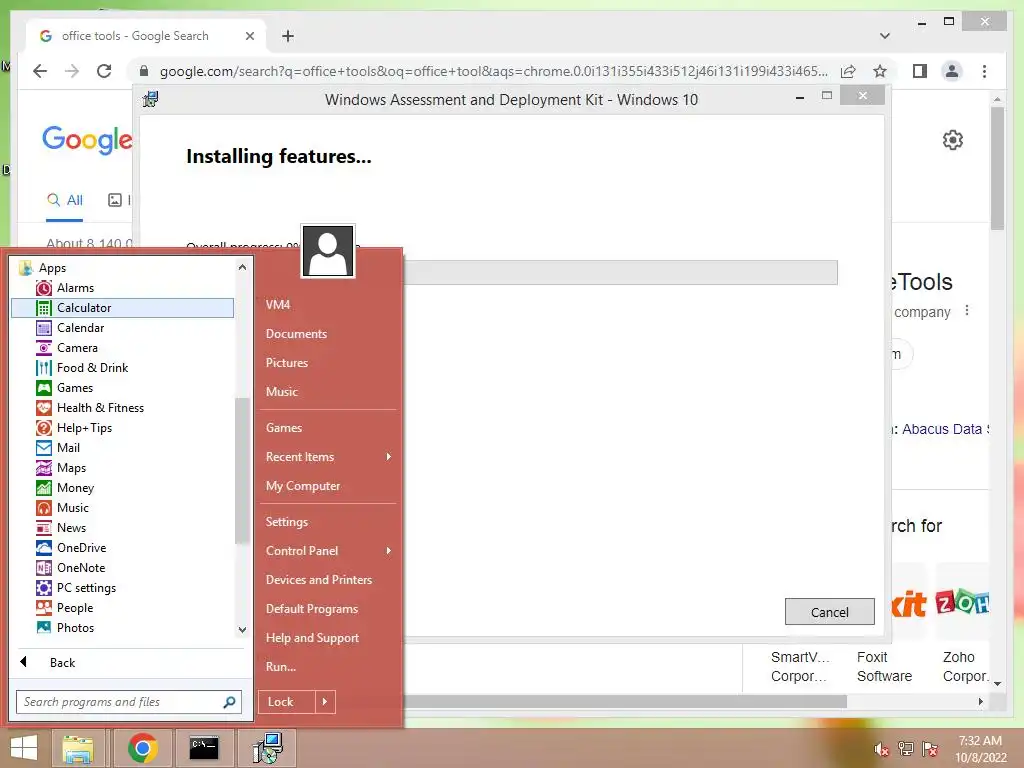Open Chrome tab search chevron

pyautogui.click(x=885, y=36)
